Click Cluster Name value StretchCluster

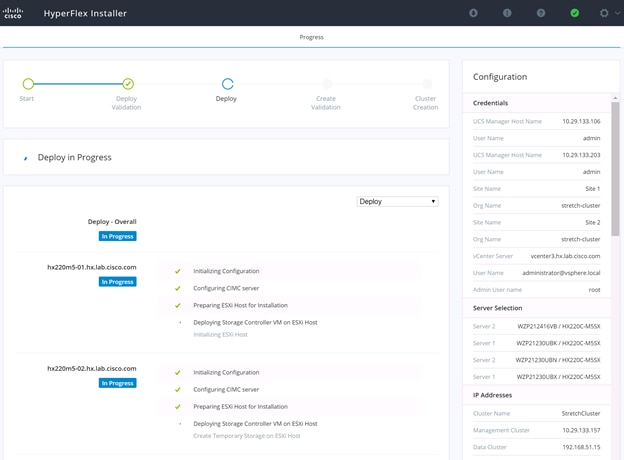(581, 413)
